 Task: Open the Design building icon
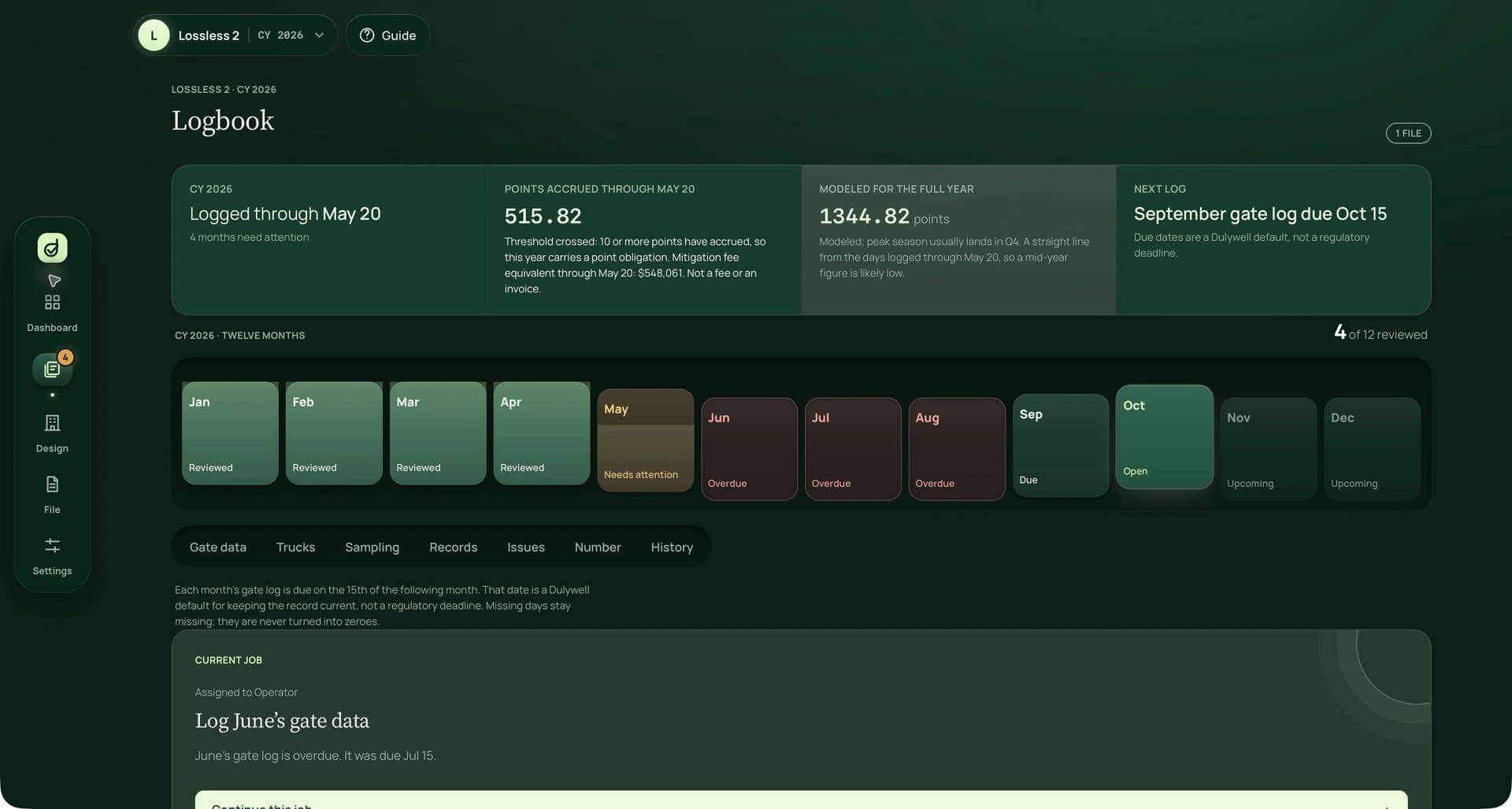click(52, 423)
